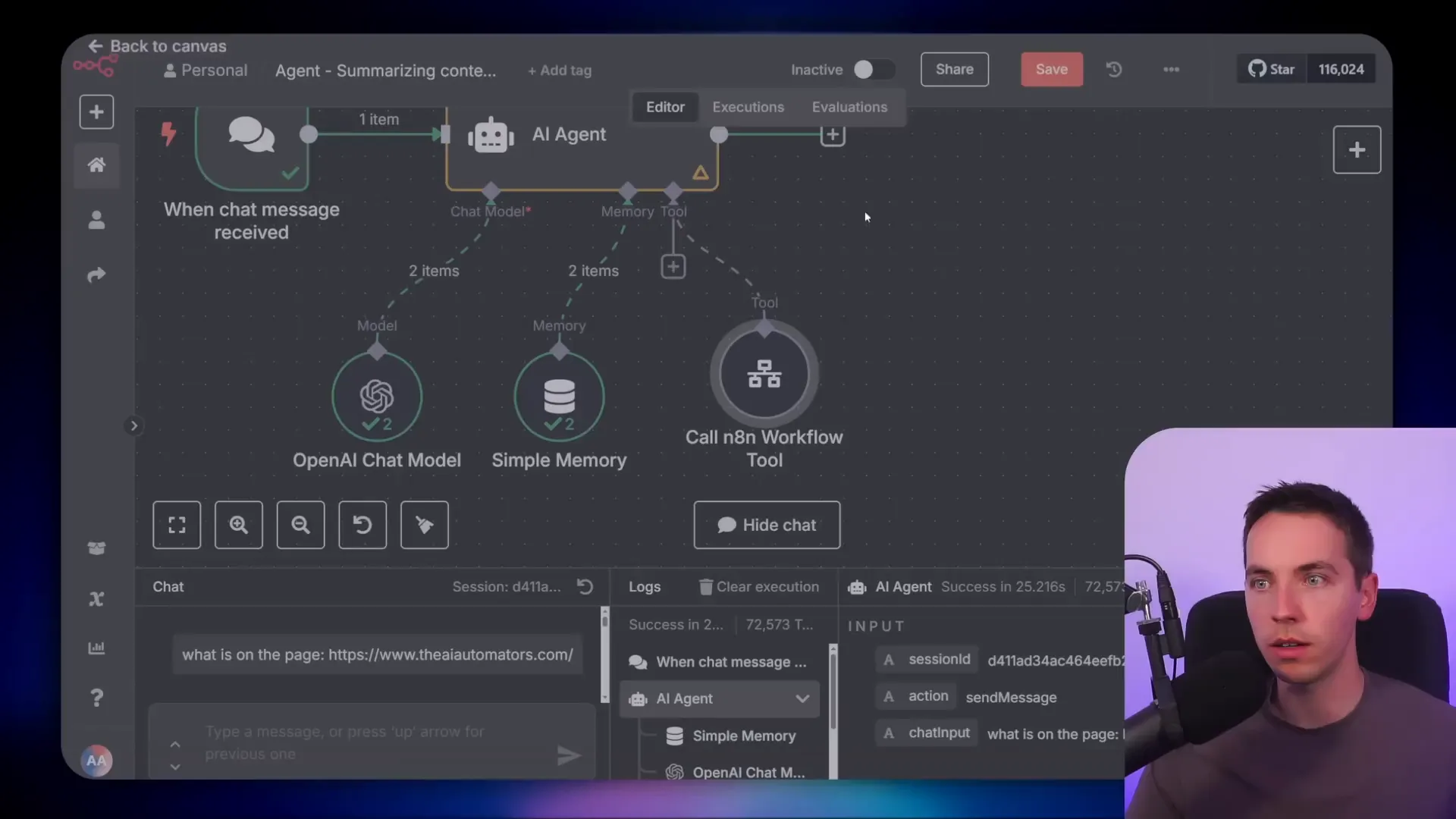Click Clear execution
This screenshot has width=1456, height=819.
(x=759, y=587)
